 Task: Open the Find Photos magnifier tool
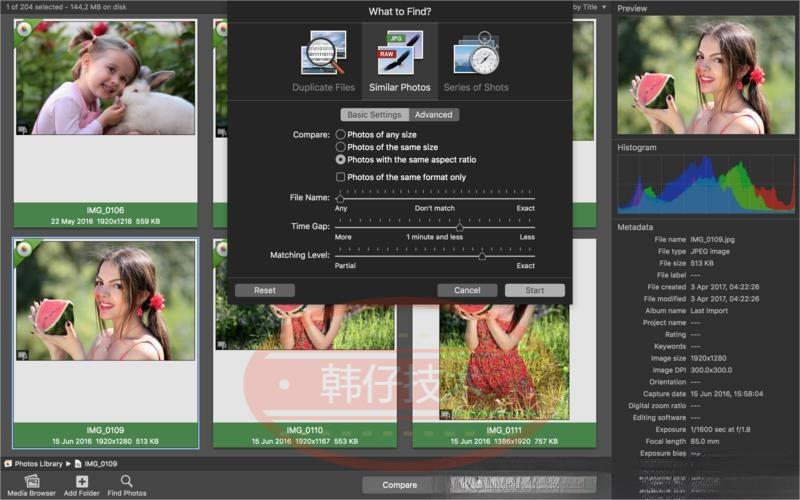[127, 481]
